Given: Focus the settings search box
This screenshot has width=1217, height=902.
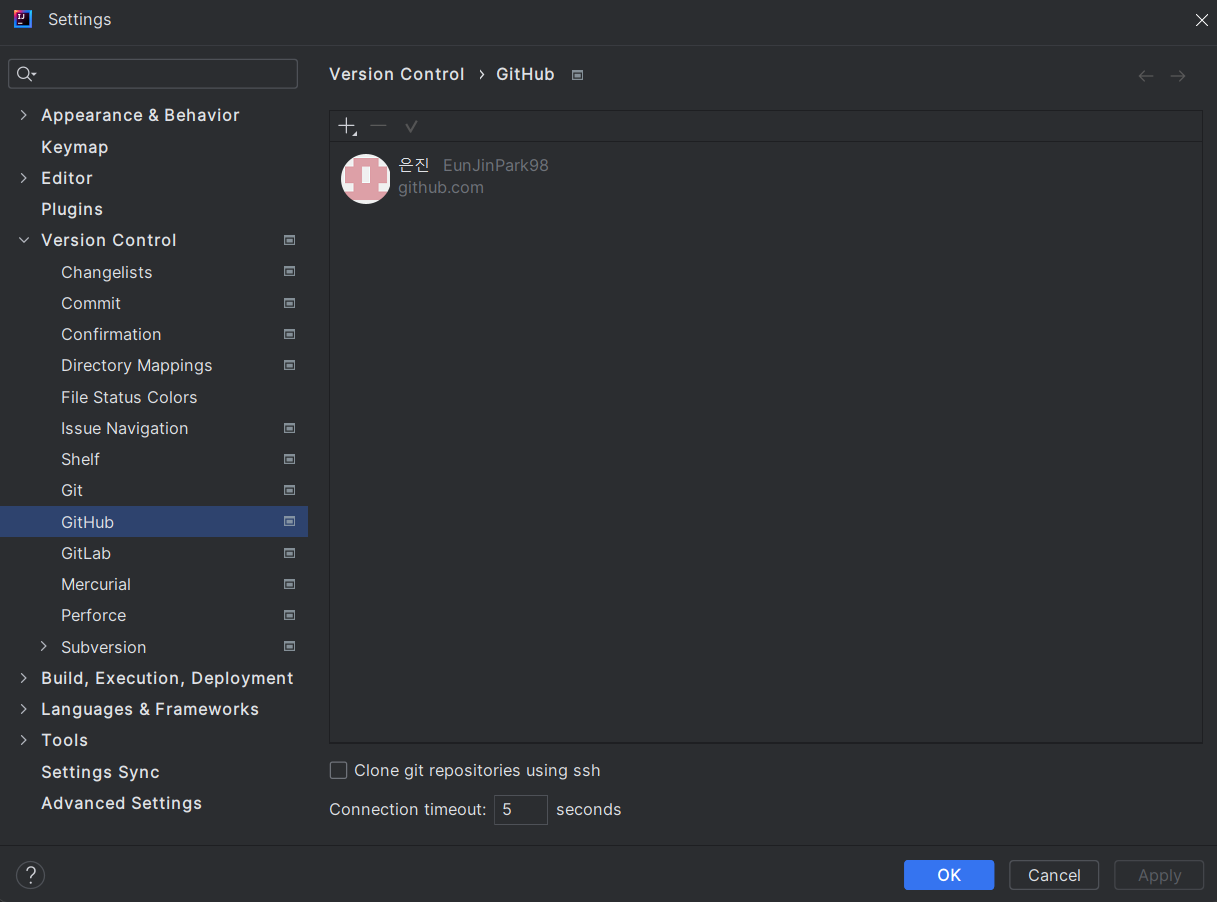Looking at the screenshot, I should click(153, 74).
